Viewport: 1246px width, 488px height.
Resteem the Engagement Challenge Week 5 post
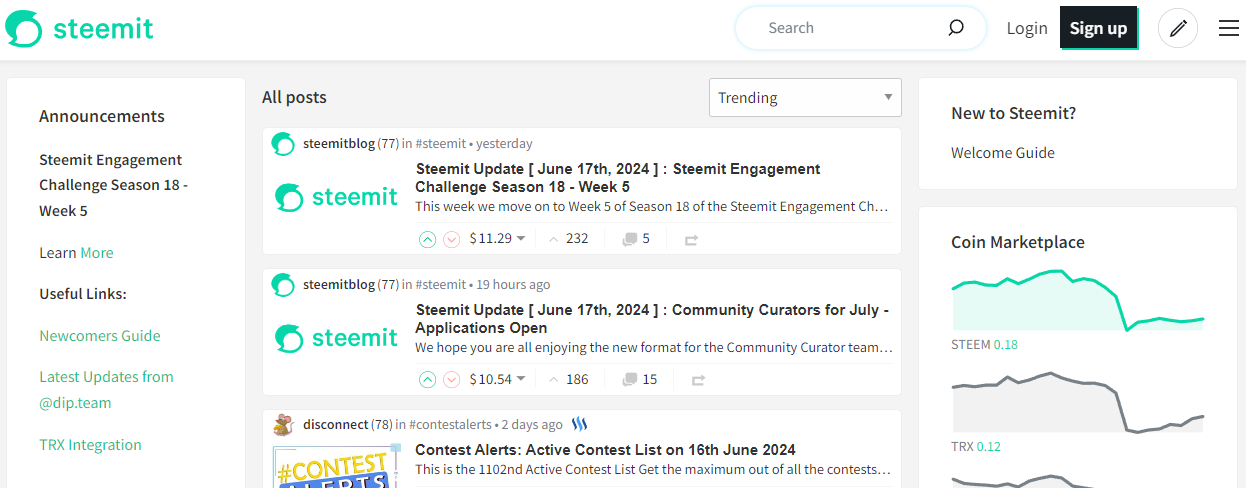[692, 240]
